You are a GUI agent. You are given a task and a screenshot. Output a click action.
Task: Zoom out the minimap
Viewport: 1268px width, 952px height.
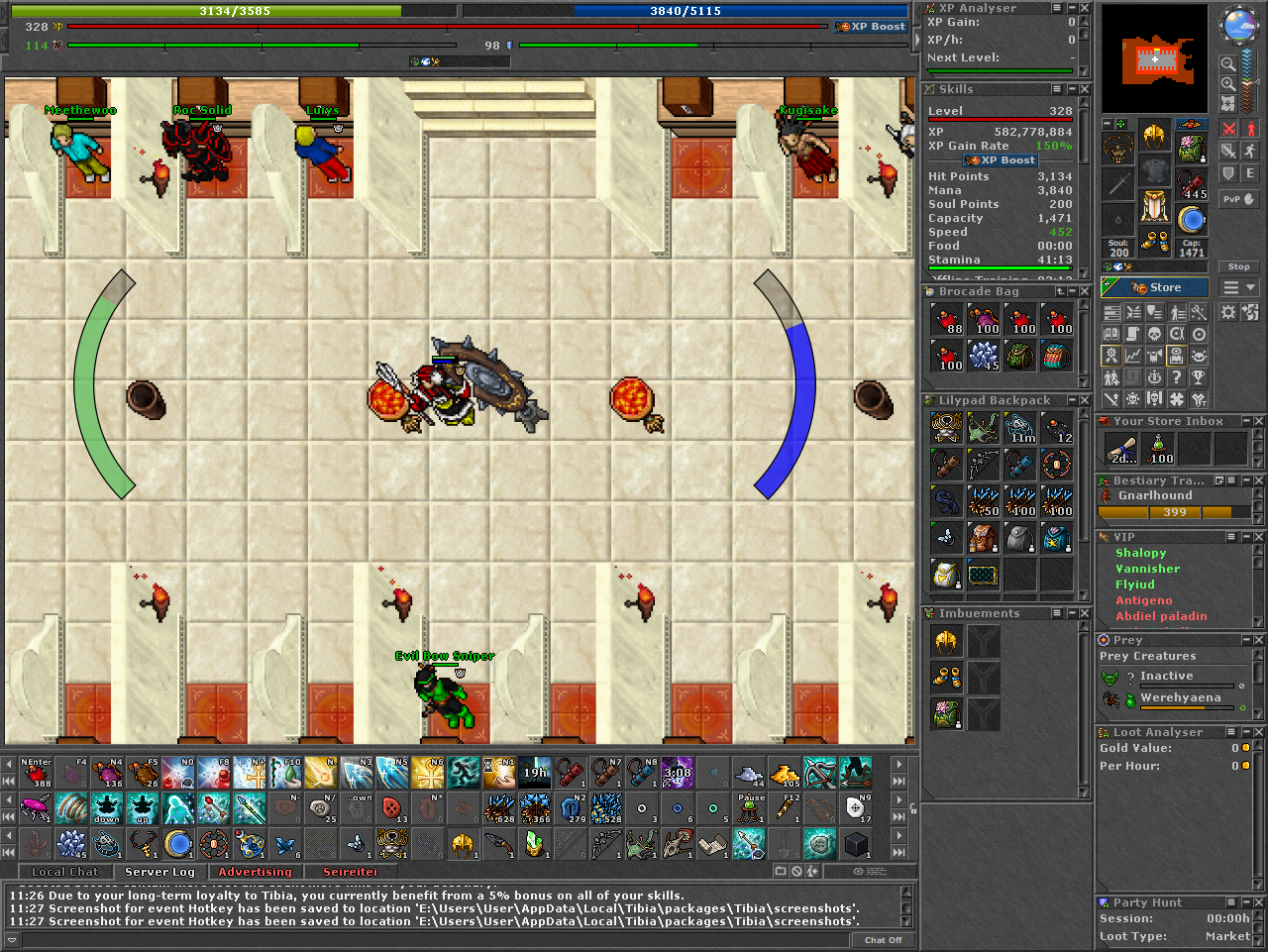pos(1228,64)
